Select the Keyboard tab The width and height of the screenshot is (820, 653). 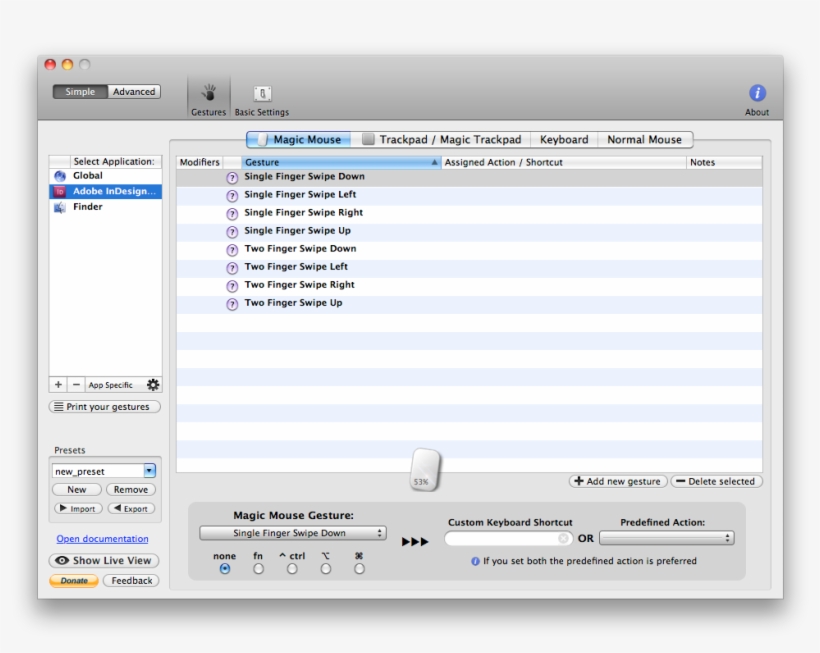point(564,140)
